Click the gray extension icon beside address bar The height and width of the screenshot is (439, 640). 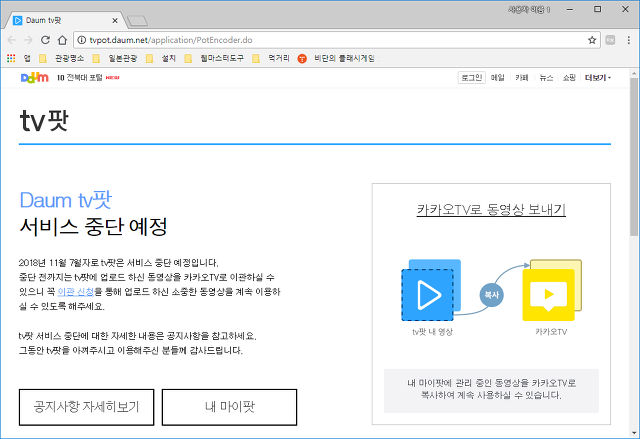tap(610, 40)
